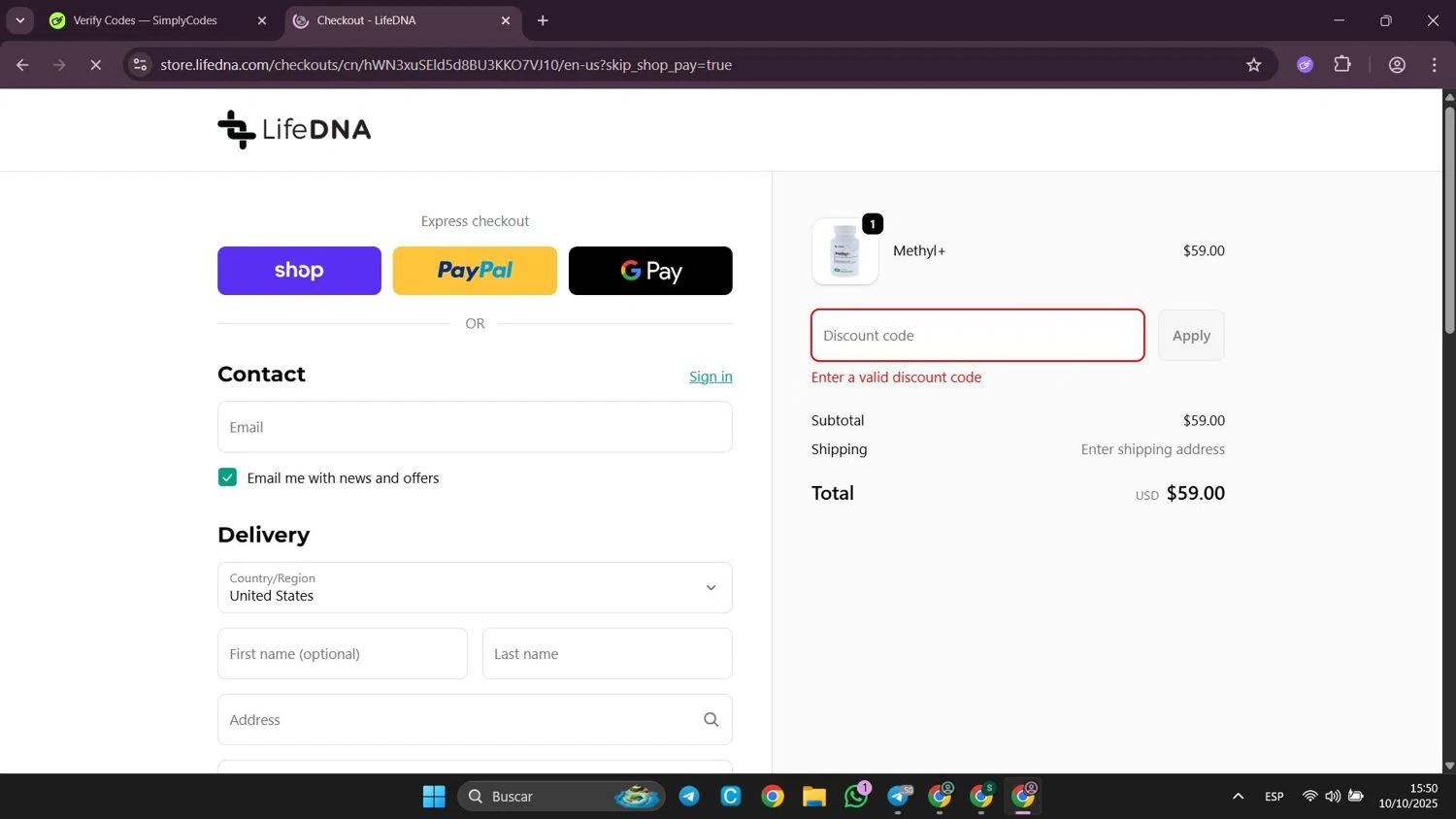
Task: Pay with Shop Pay button
Action: click(299, 271)
